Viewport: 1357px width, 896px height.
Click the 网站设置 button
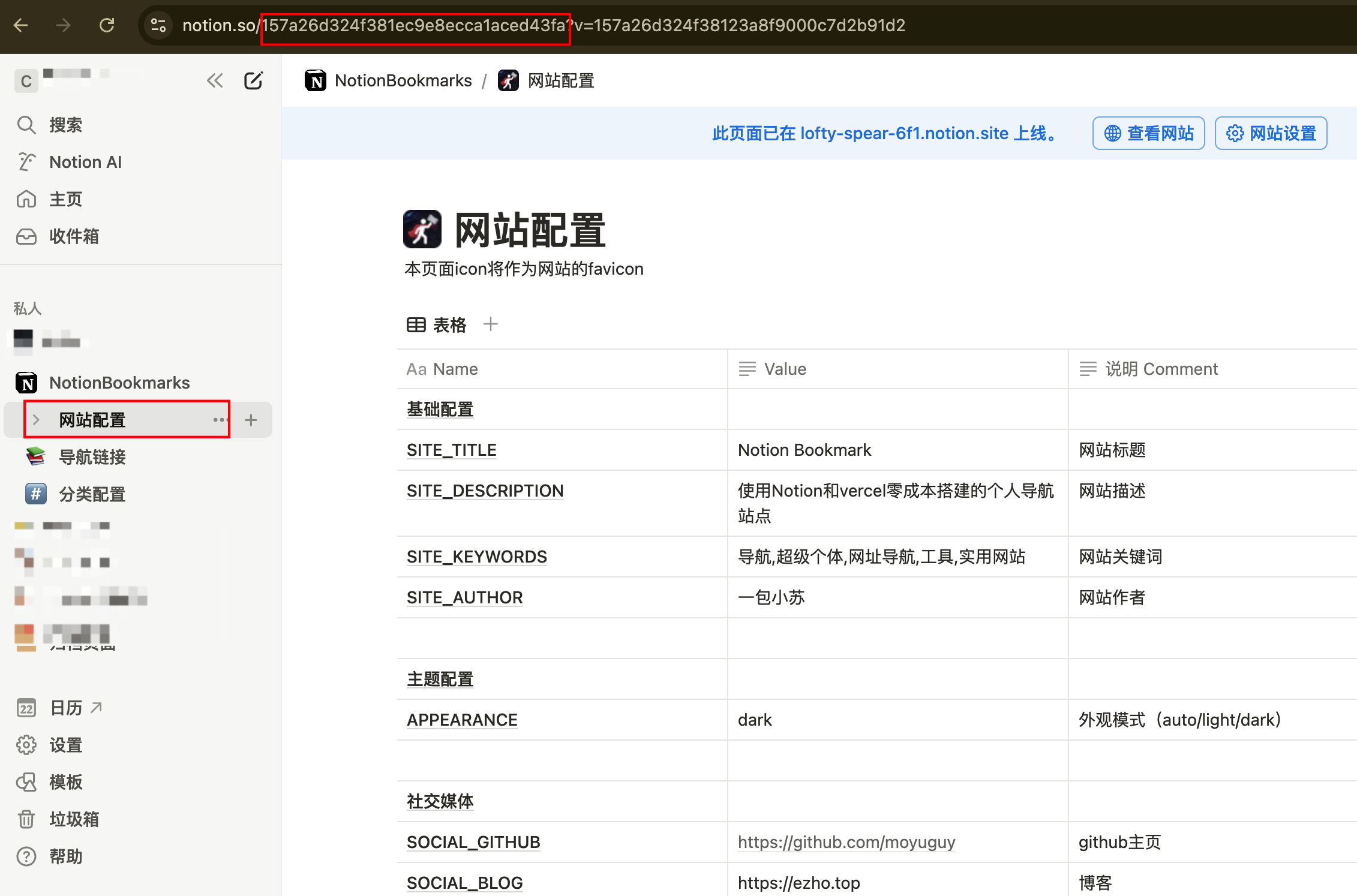coord(1271,133)
